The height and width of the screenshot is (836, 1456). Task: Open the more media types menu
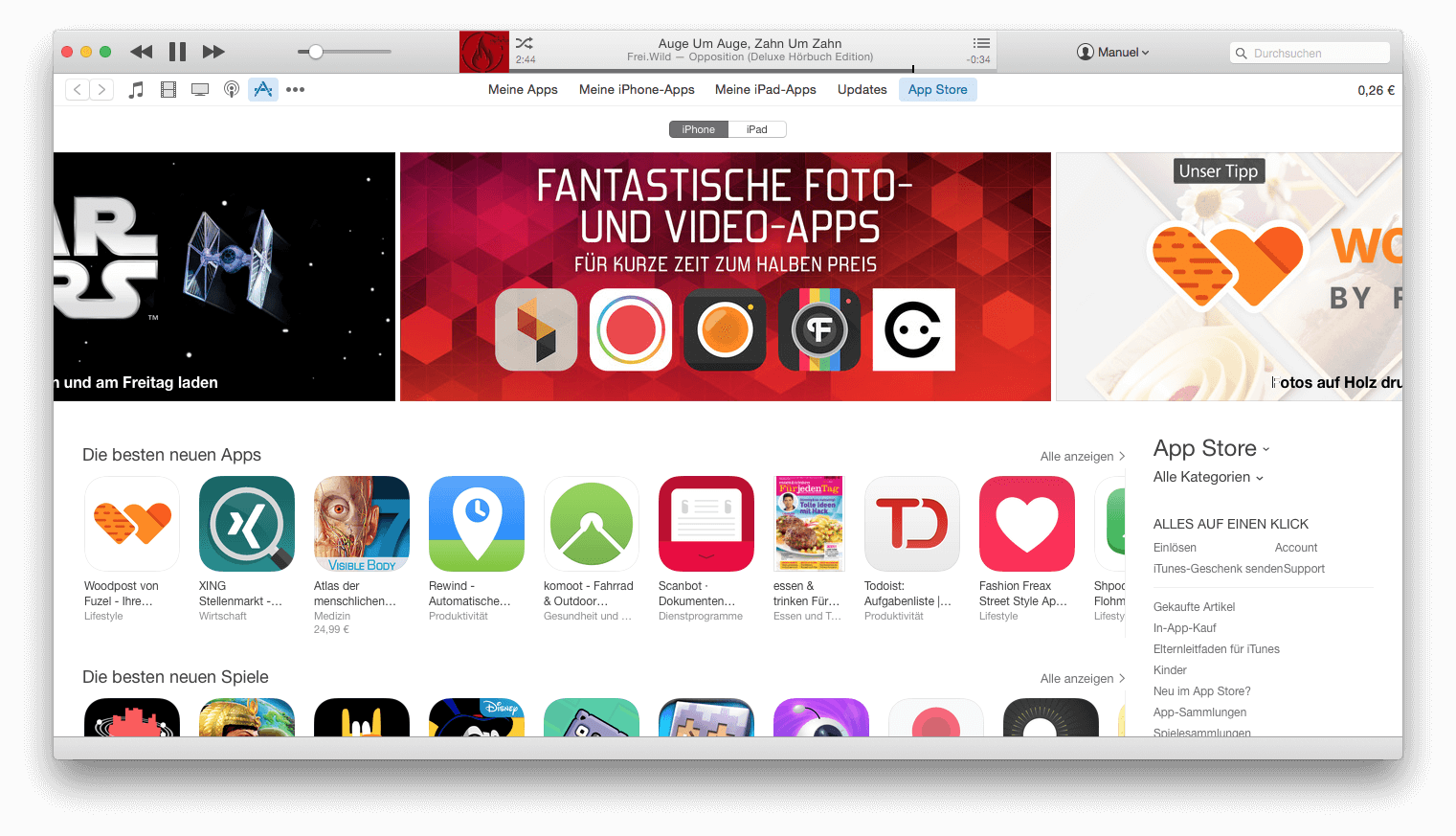coord(295,90)
